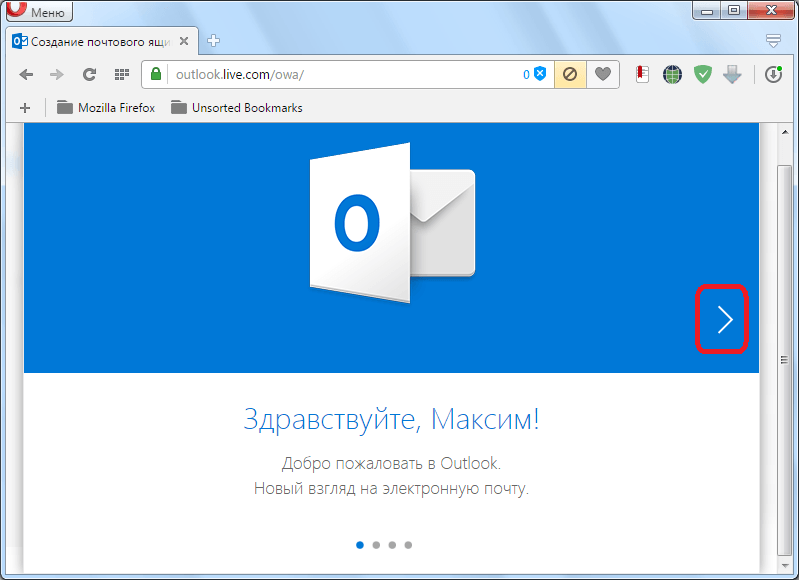Open the Opera Меню button
This screenshot has height=580, width=799.
click(x=39, y=11)
